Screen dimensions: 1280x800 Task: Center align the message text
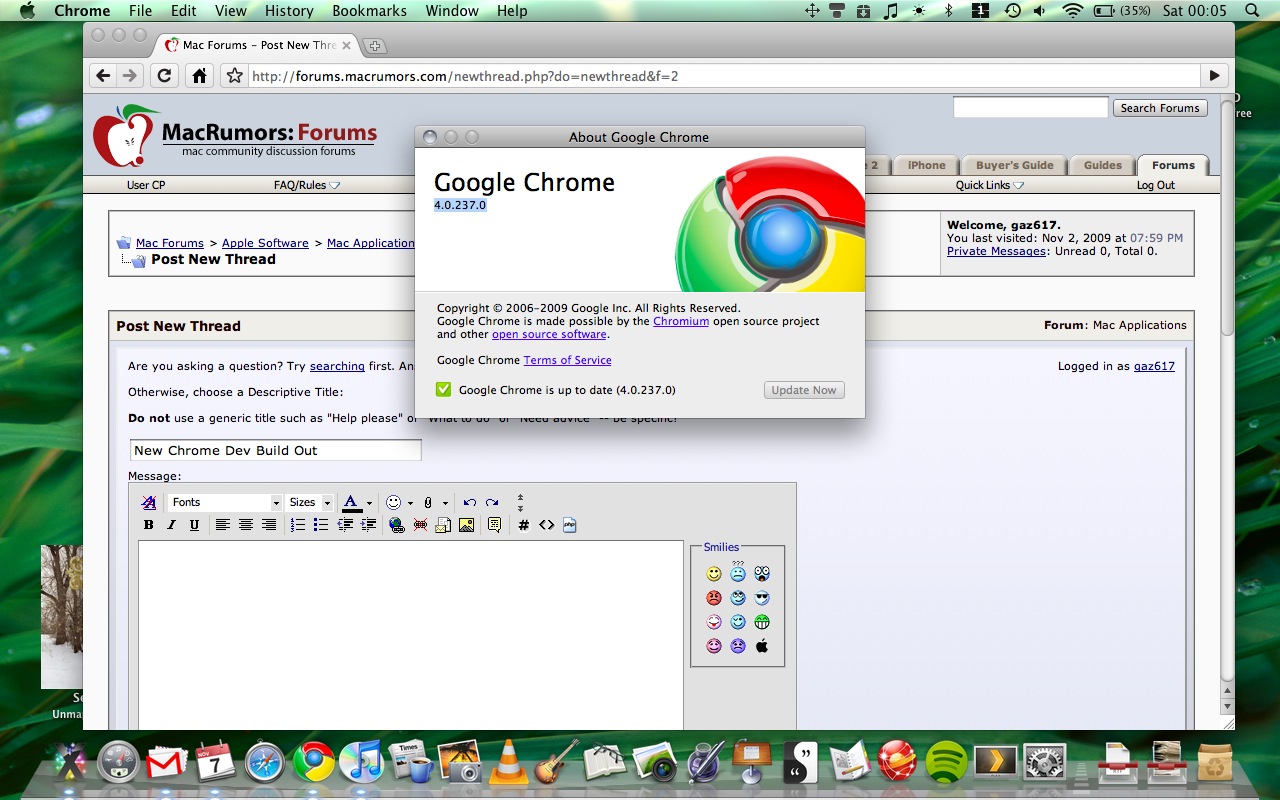coord(245,525)
